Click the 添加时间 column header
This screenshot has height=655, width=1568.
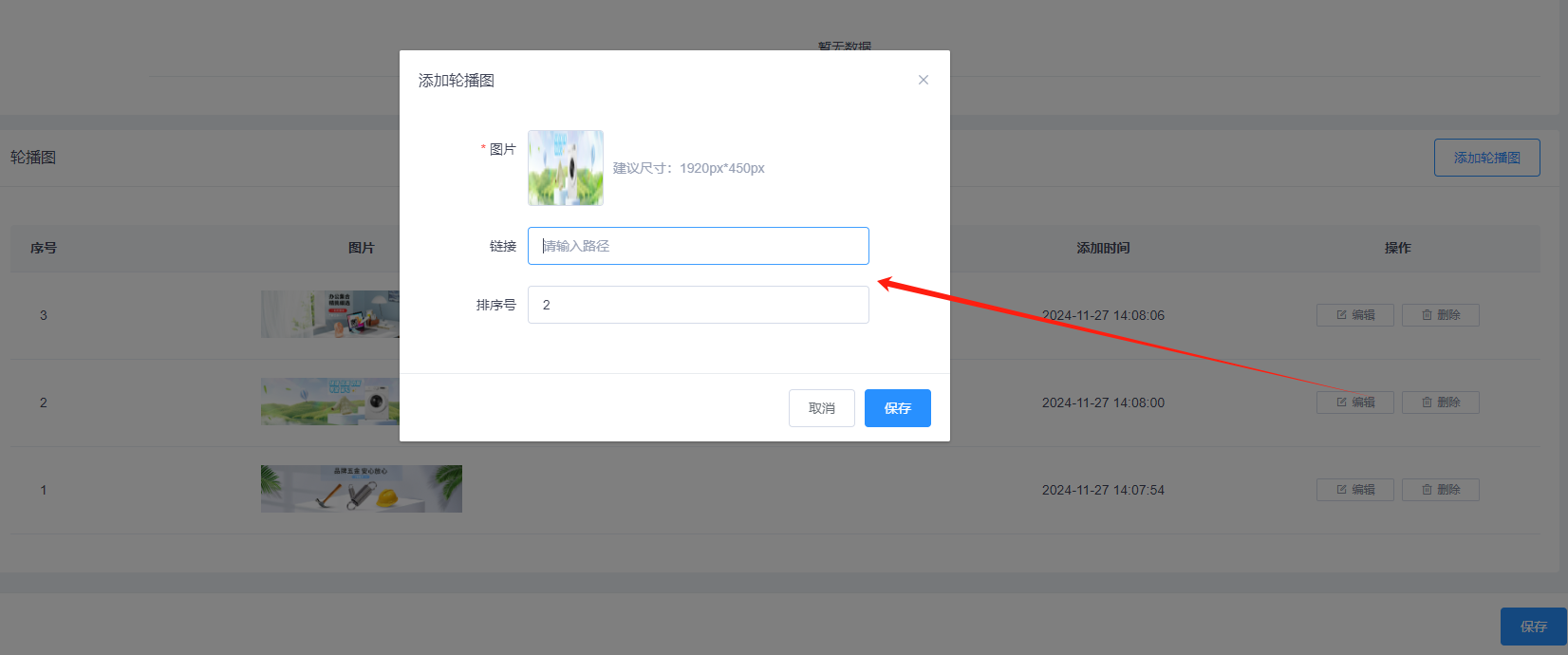(1103, 248)
